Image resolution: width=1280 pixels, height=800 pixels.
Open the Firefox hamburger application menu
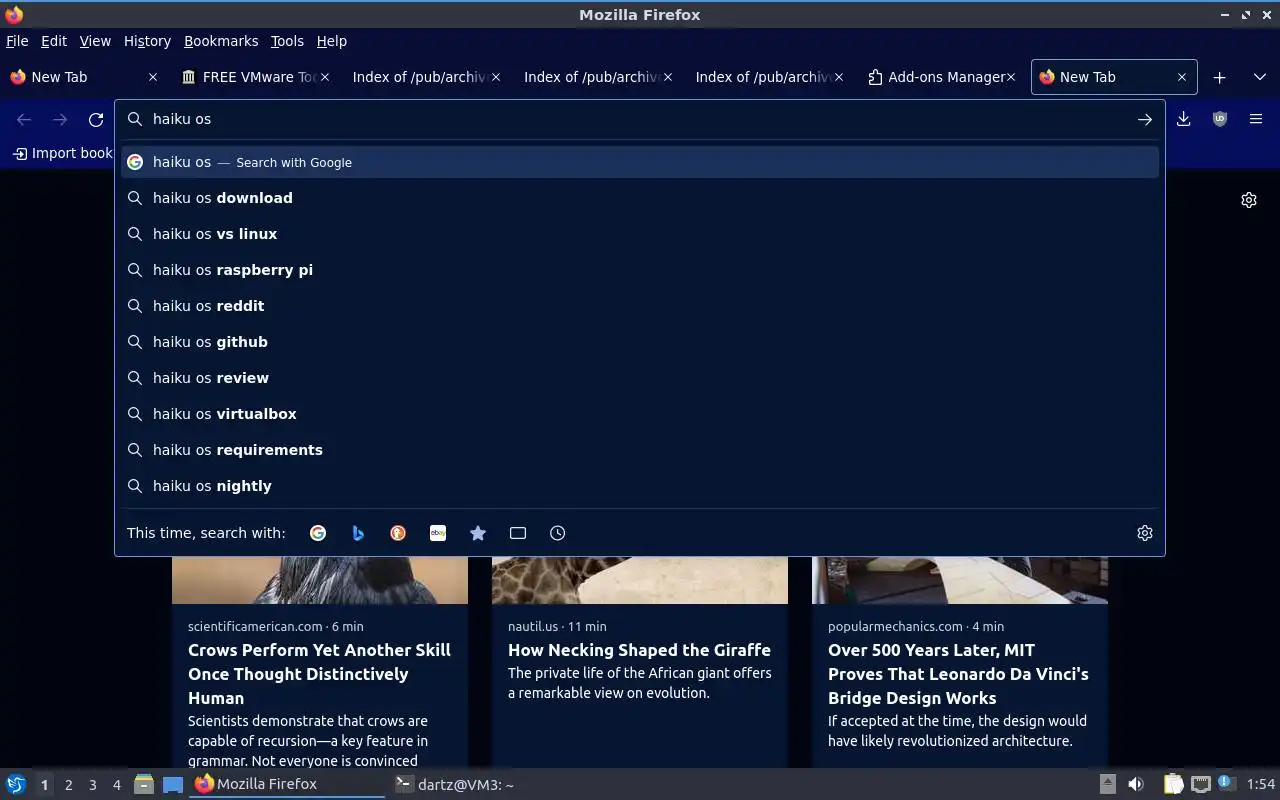tap(1256, 119)
